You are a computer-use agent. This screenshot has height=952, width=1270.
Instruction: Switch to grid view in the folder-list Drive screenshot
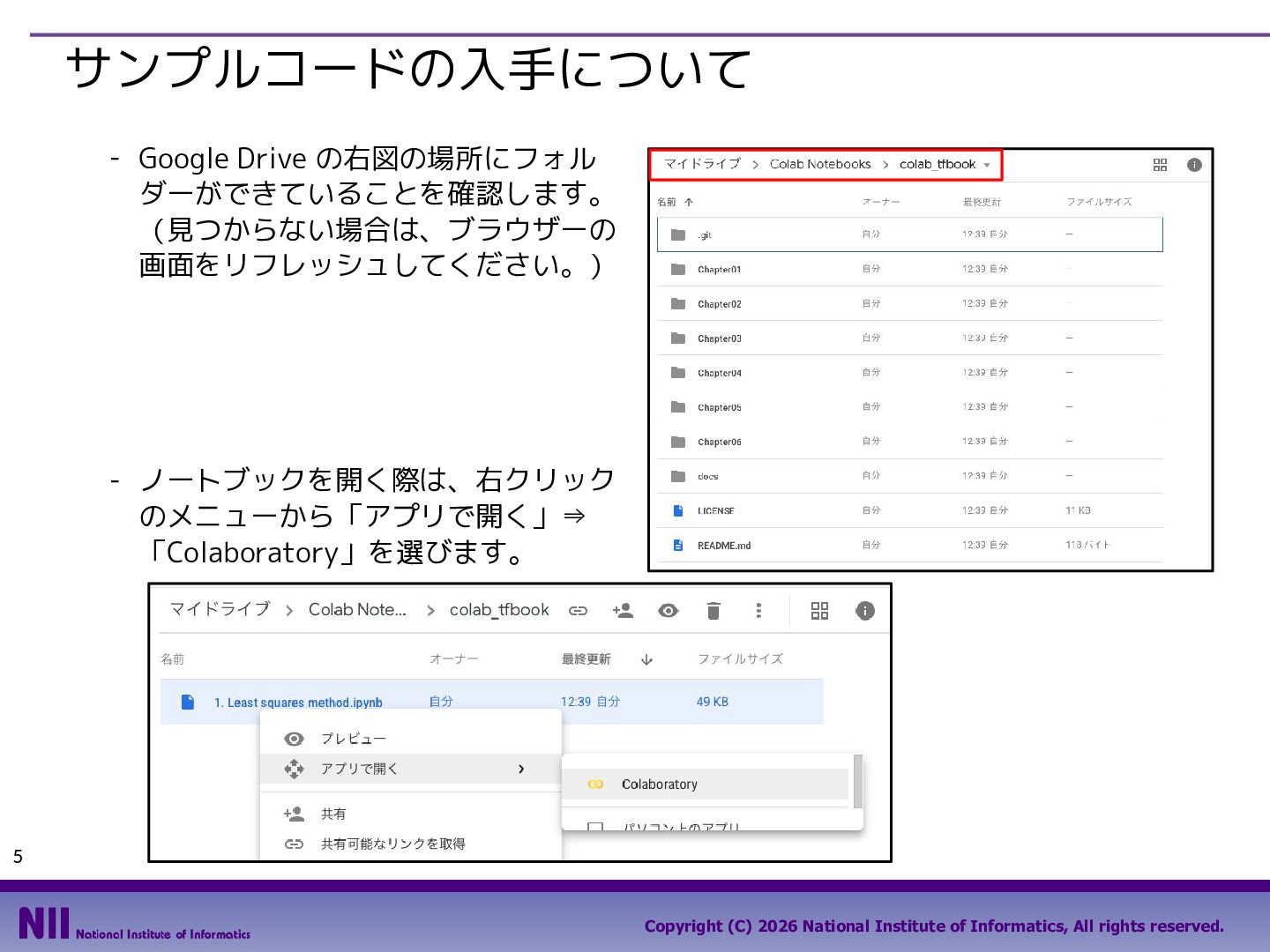coord(1160,165)
